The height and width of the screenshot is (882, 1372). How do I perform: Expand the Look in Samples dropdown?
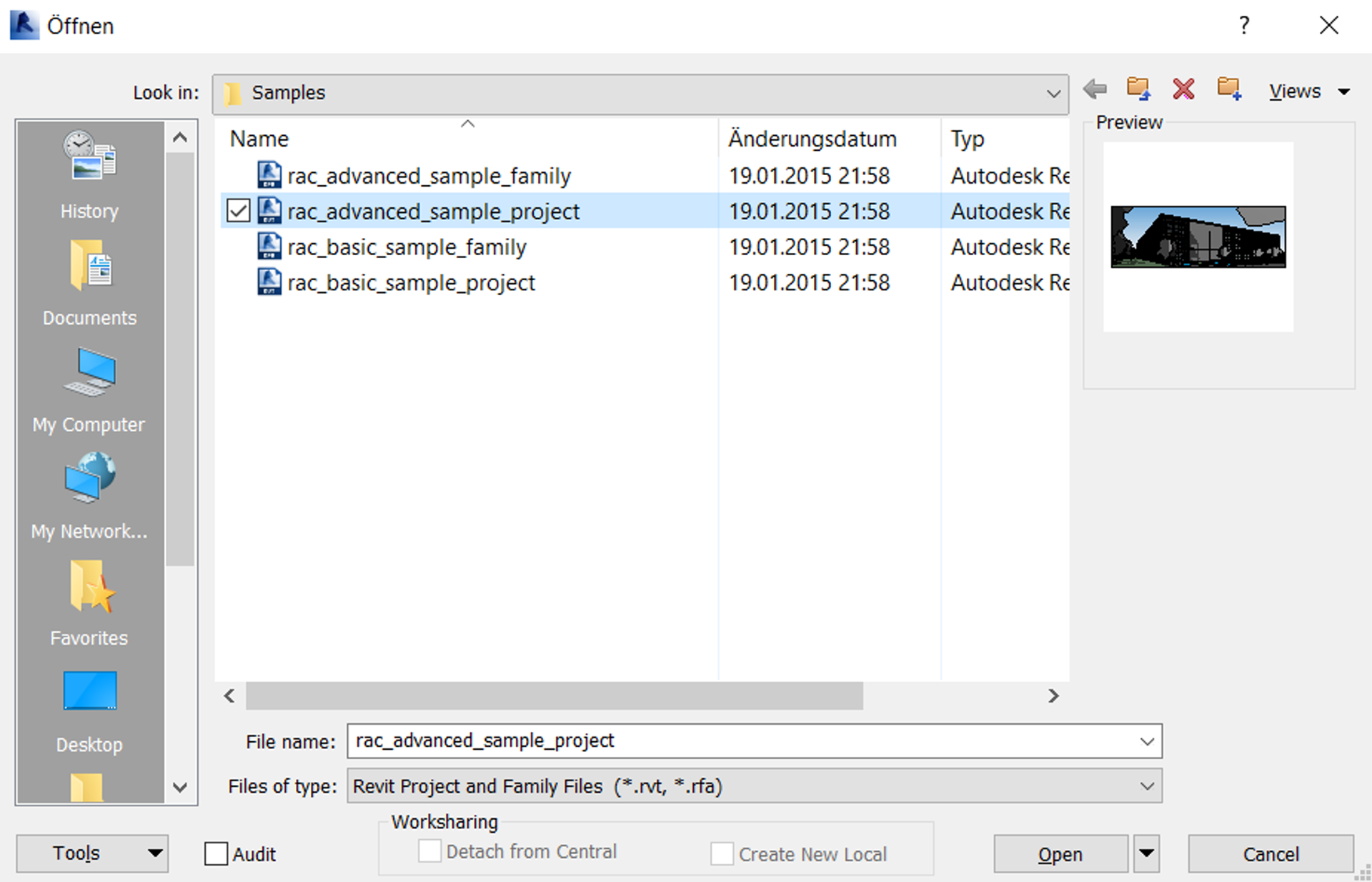point(1053,94)
